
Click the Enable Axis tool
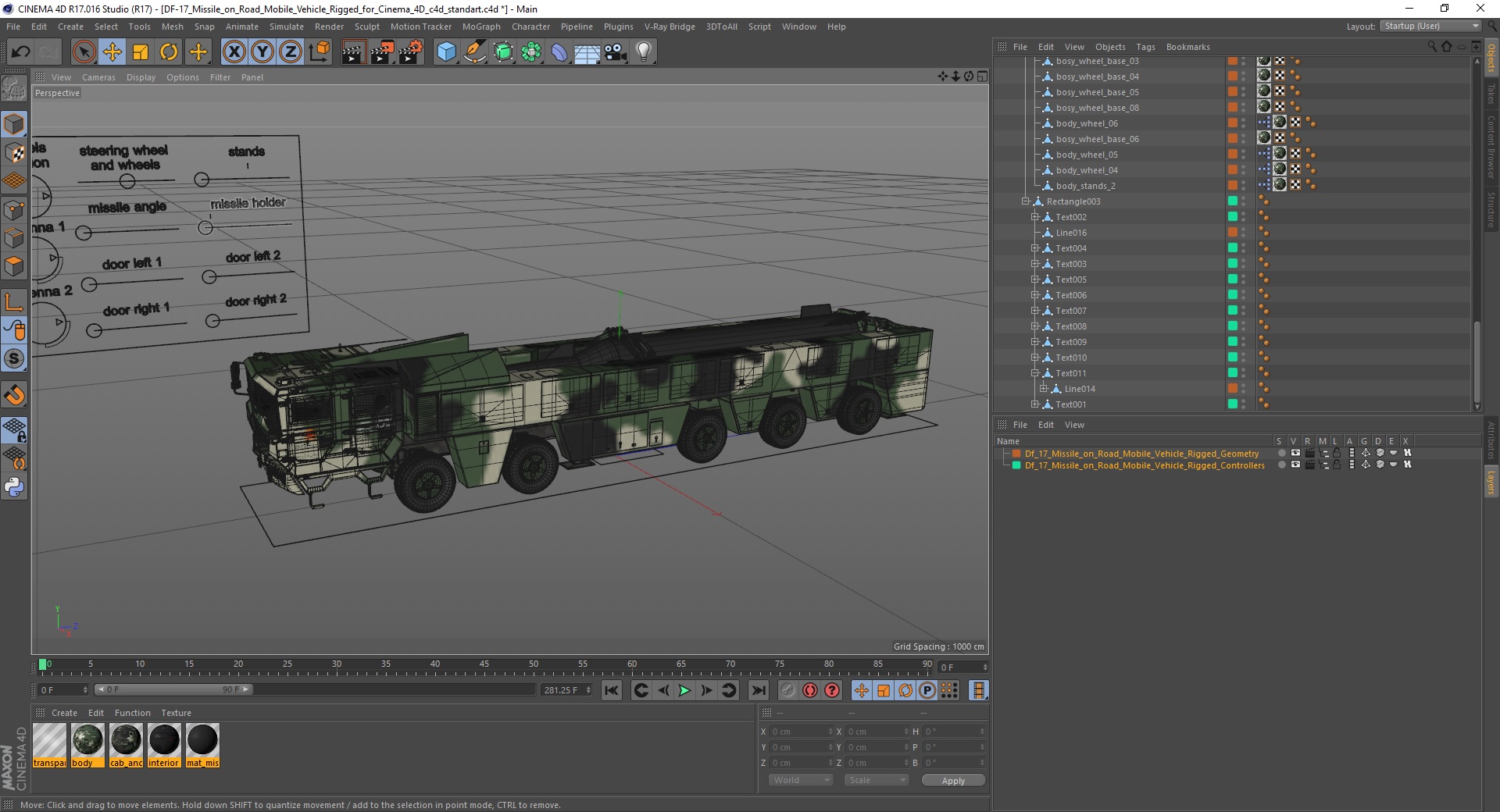[x=14, y=303]
